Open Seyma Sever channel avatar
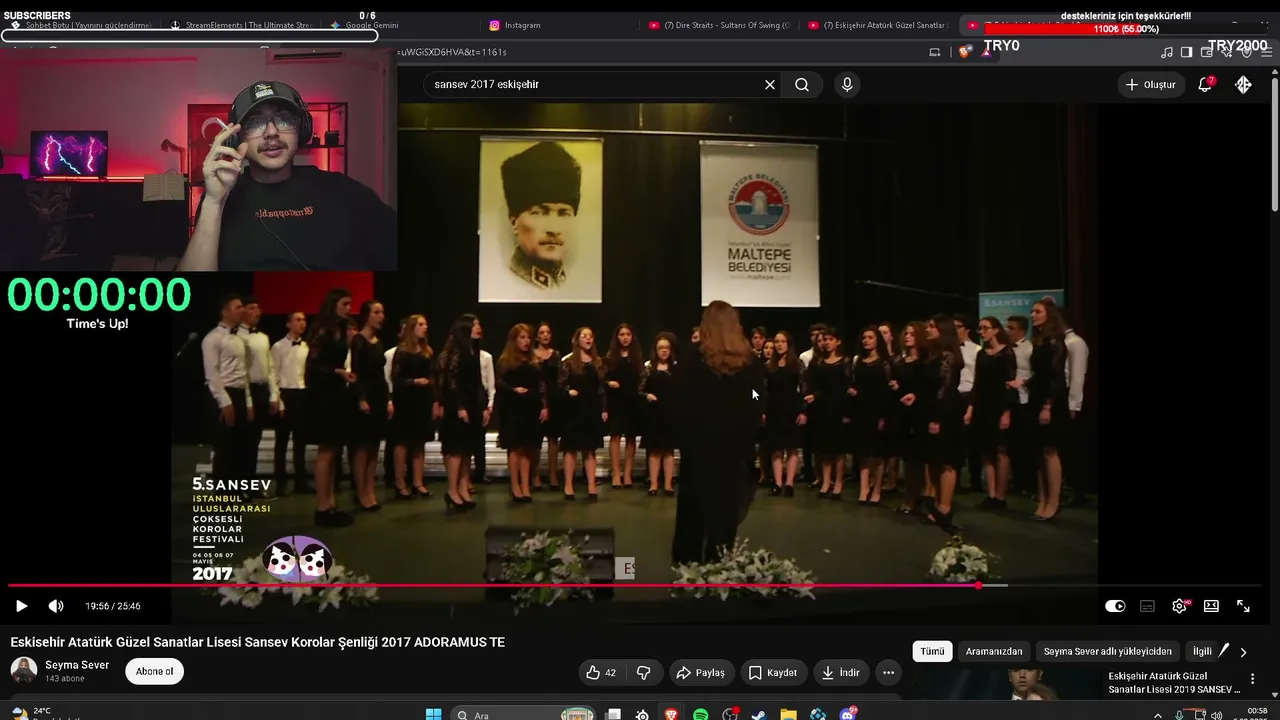Viewport: 1280px width, 720px height. pos(24,671)
